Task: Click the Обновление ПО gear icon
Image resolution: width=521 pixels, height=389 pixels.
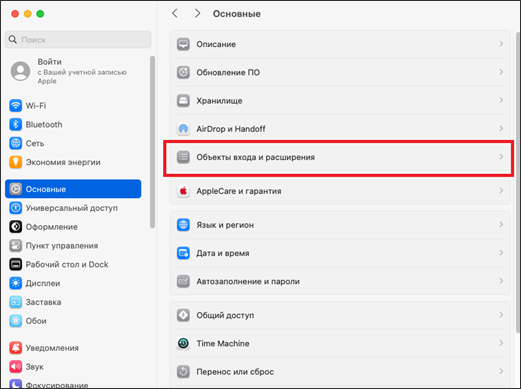Action: [x=183, y=72]
